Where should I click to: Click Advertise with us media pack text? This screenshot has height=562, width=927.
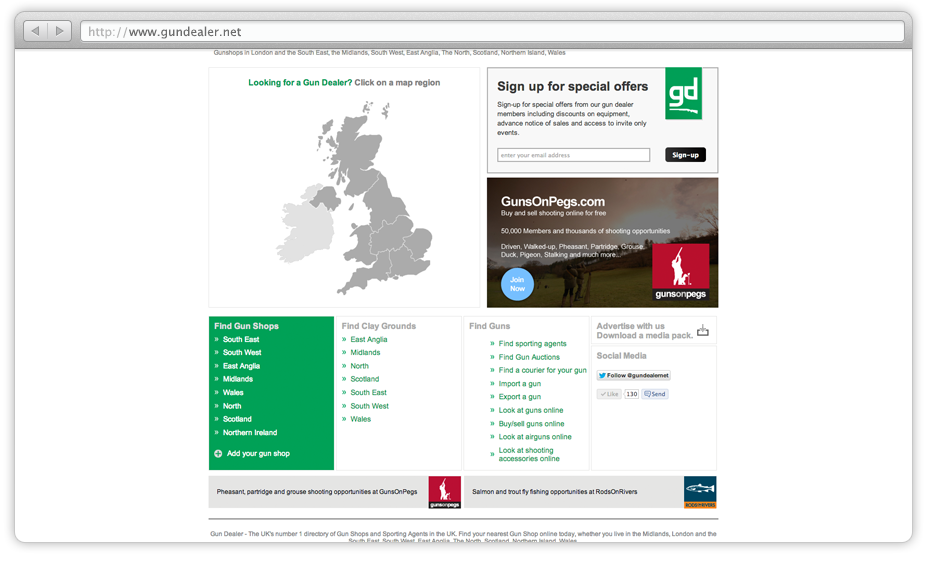(x=644, y=330)
